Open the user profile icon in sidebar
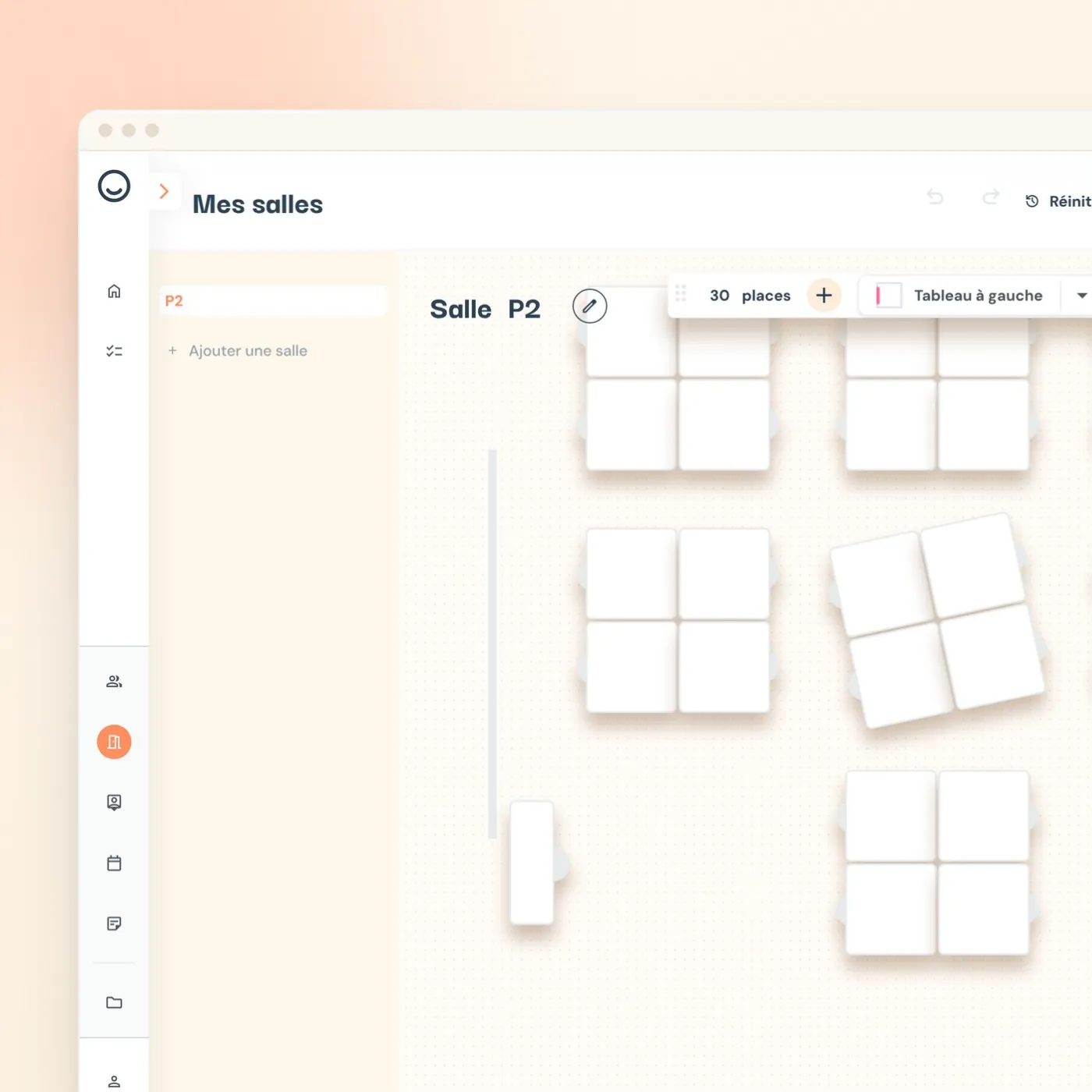1092x1092 pixels. (x=114, y=1082)
